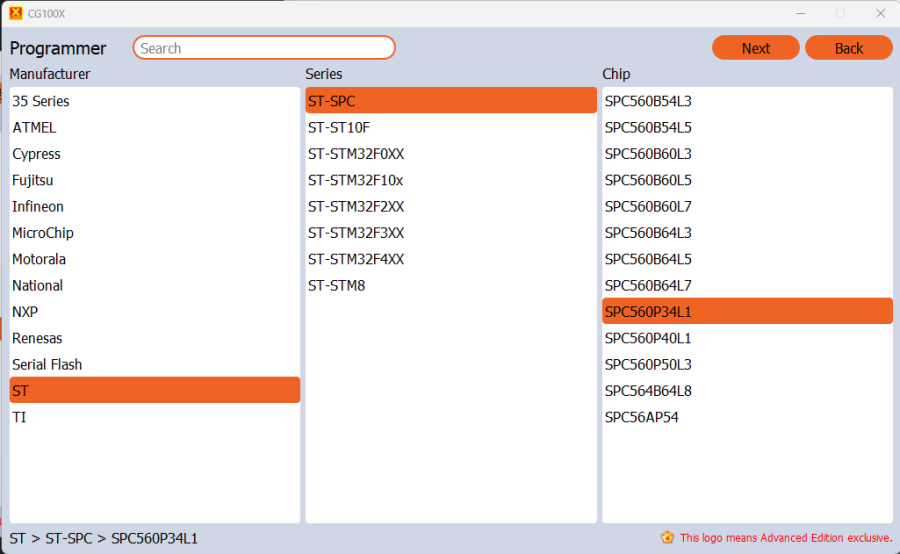Image resolution: width=900 pixels, height=554 pixels.
Task: Choose ST-STM32F4XX series
Action: click(x=356, y=259)
